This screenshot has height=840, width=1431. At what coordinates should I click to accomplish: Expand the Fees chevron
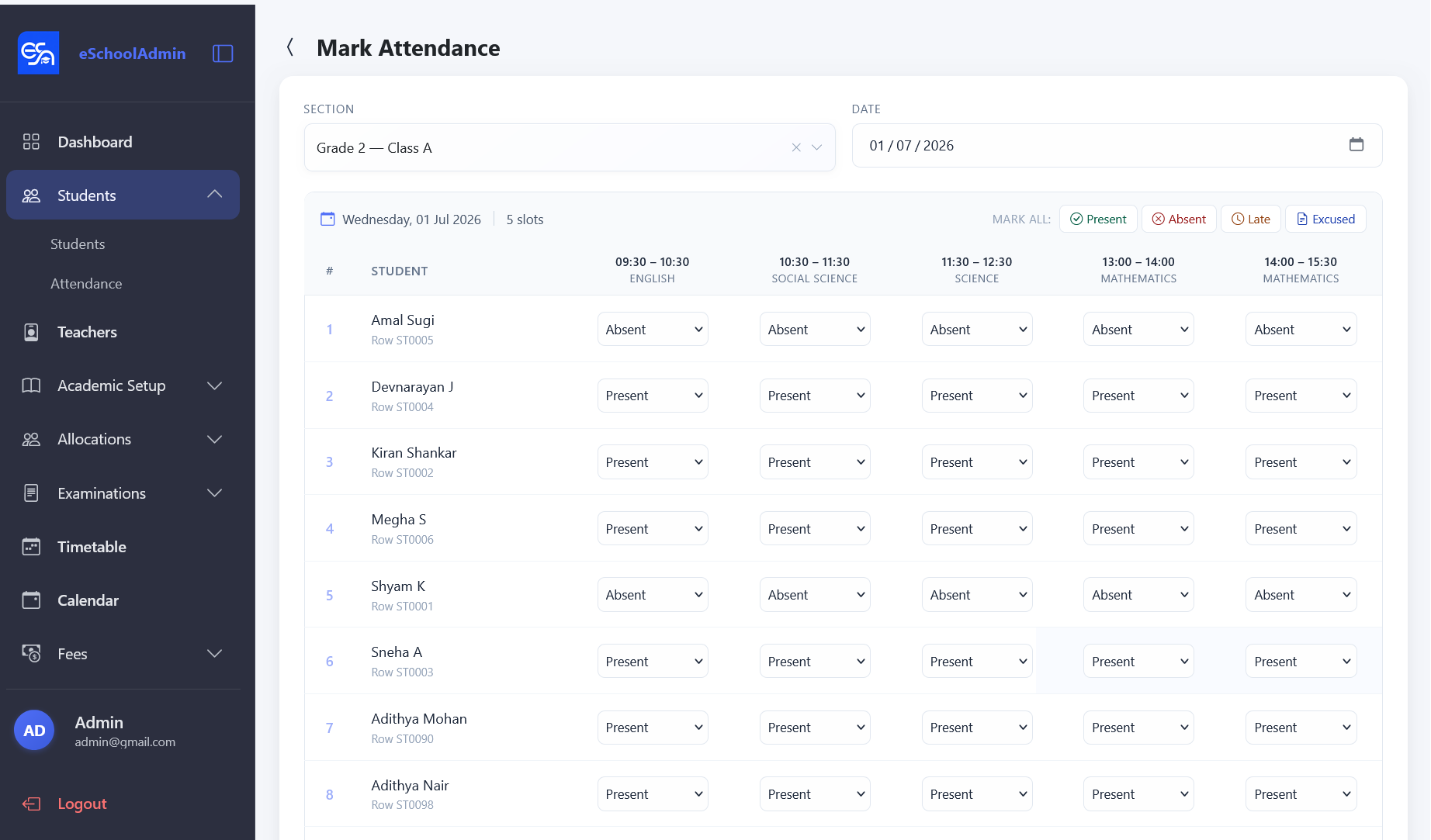pos(215,654)
